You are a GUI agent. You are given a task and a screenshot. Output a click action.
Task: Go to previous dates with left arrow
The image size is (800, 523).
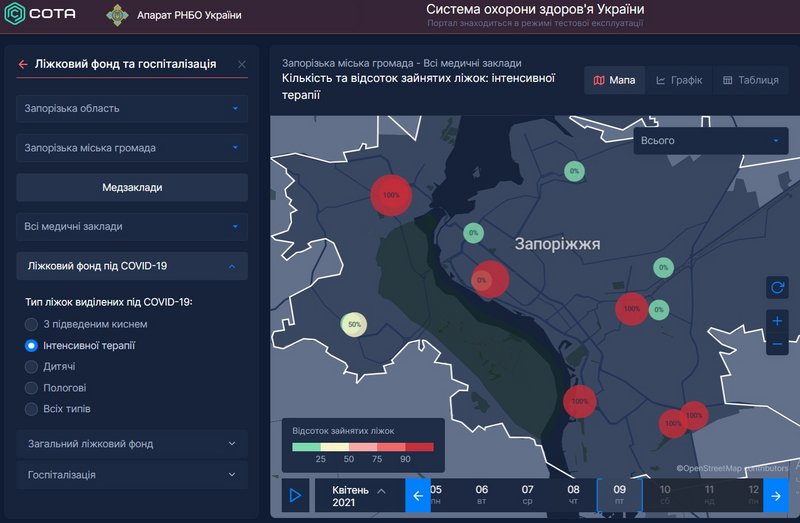click(x=418, y=495)
